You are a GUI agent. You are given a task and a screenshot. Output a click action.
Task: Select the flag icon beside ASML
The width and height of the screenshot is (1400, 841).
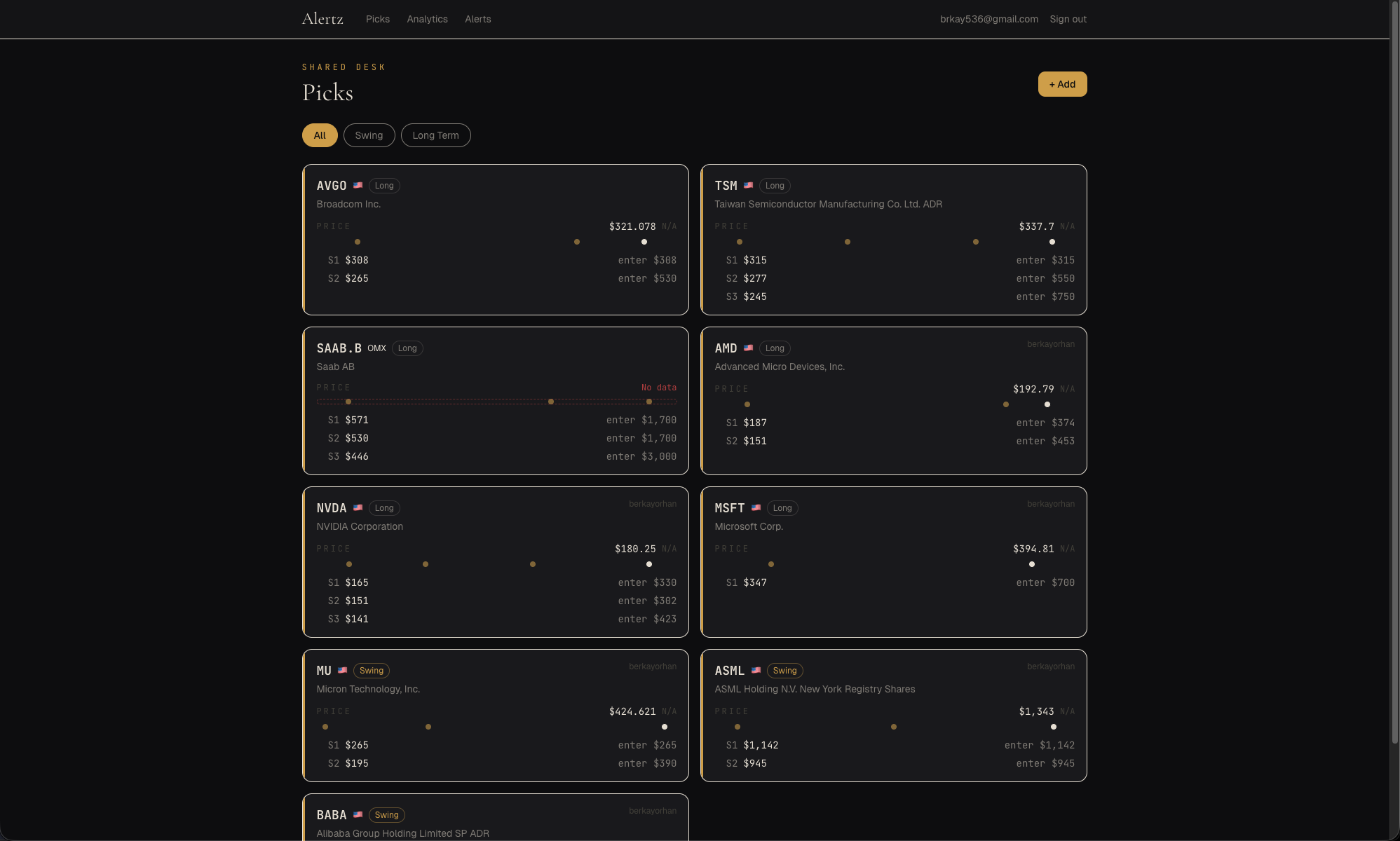[x=756, y=671]
